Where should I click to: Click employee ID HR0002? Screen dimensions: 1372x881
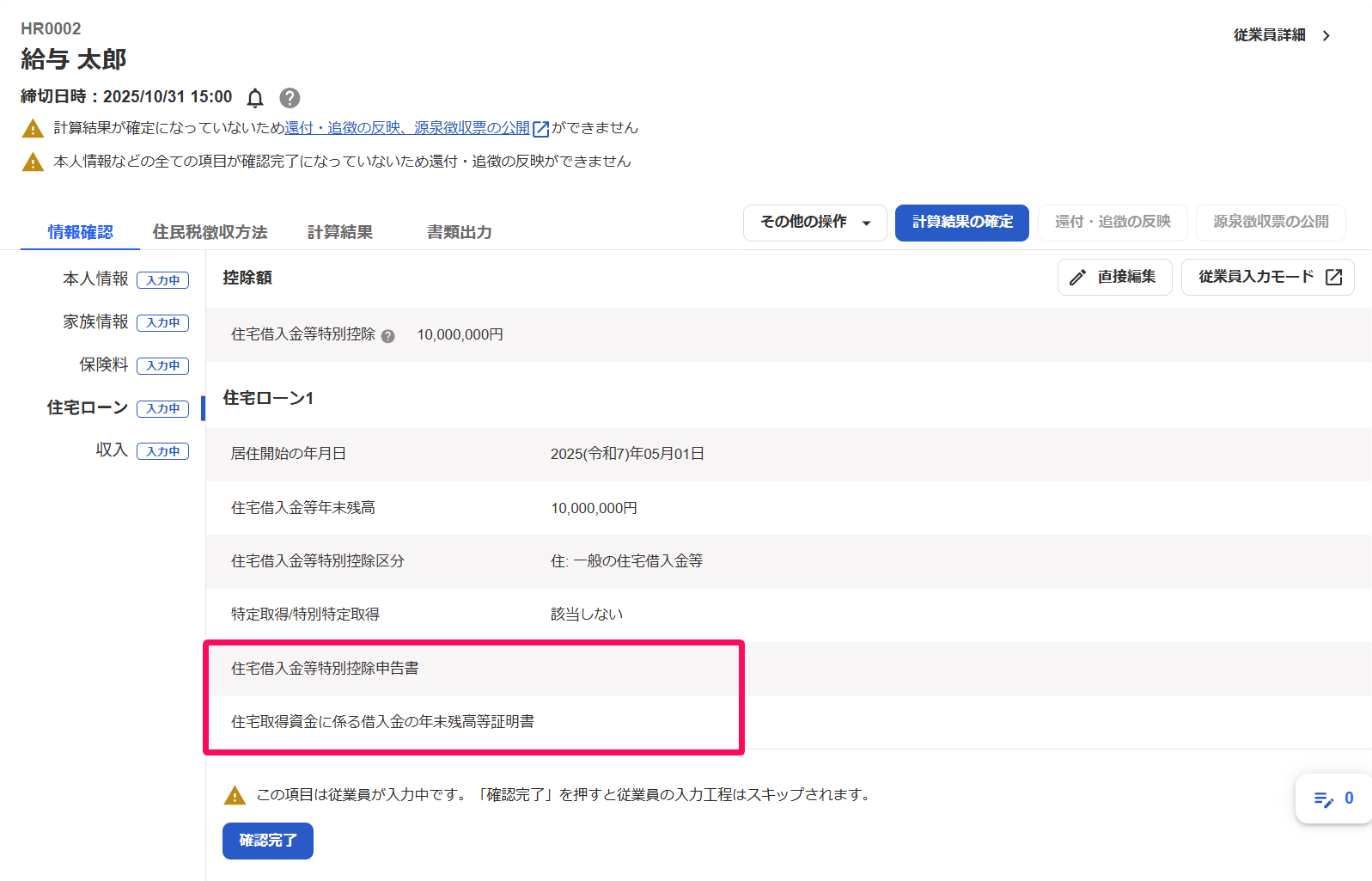pos(51,28)
